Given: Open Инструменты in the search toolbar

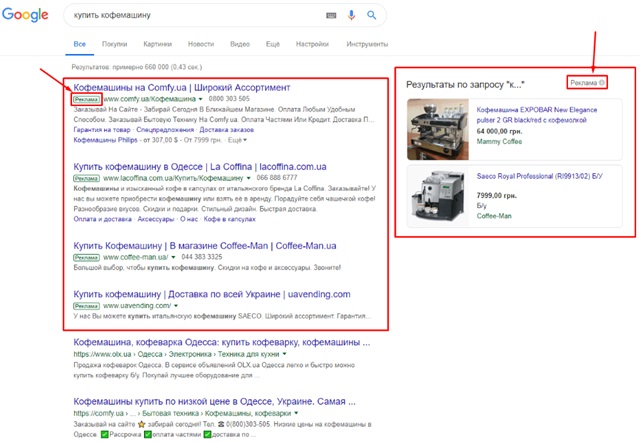Looking at the screenshot, I should 367,44.
